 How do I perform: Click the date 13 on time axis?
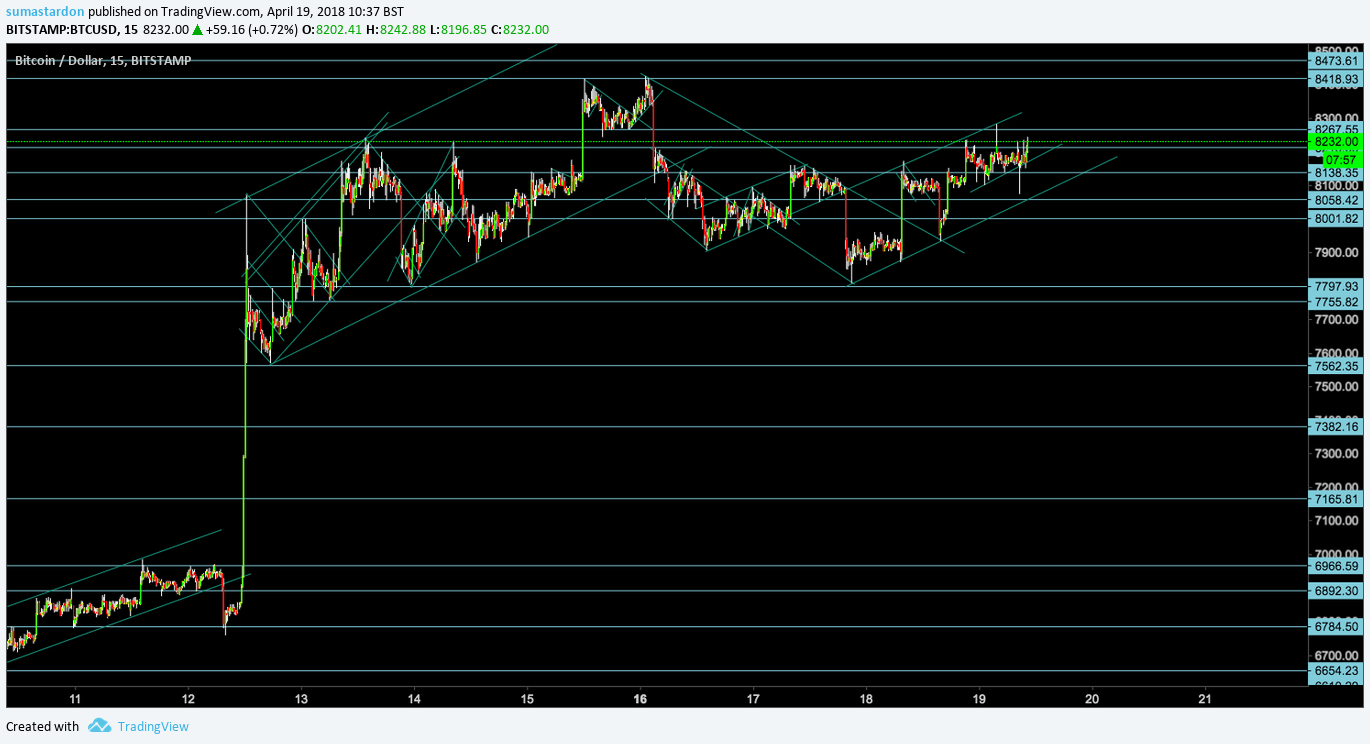point(301,698)
